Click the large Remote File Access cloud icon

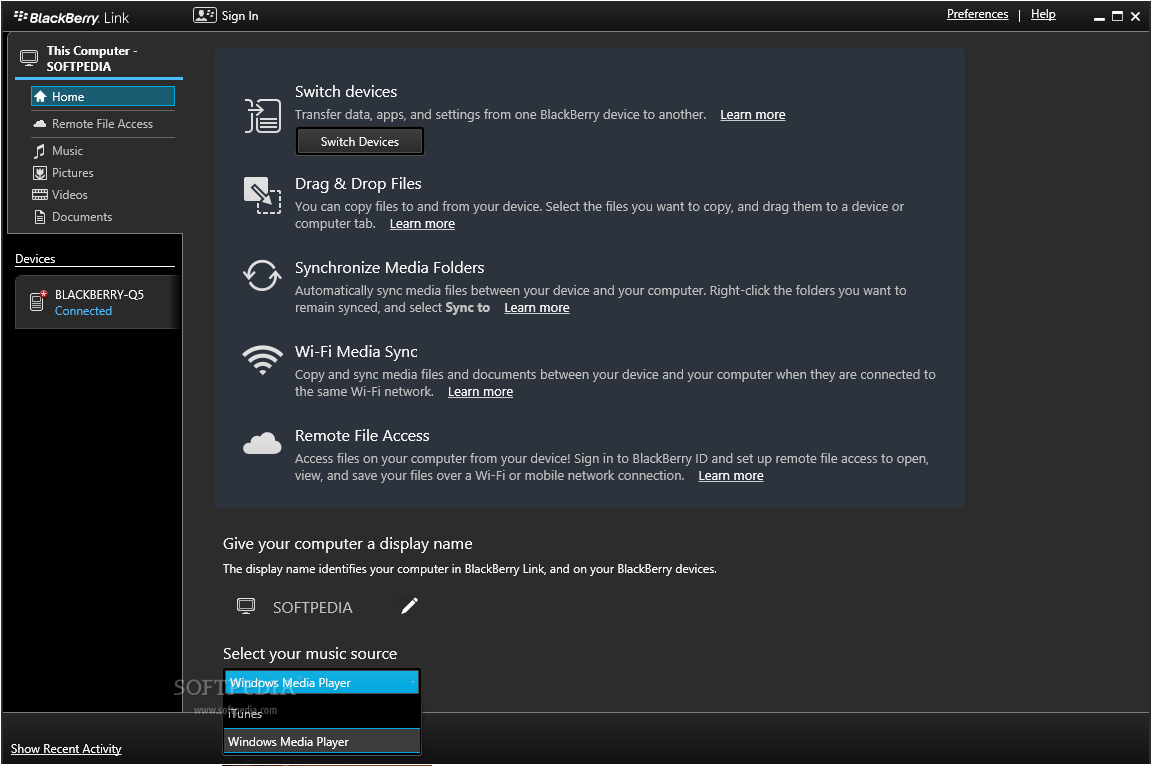262,444
